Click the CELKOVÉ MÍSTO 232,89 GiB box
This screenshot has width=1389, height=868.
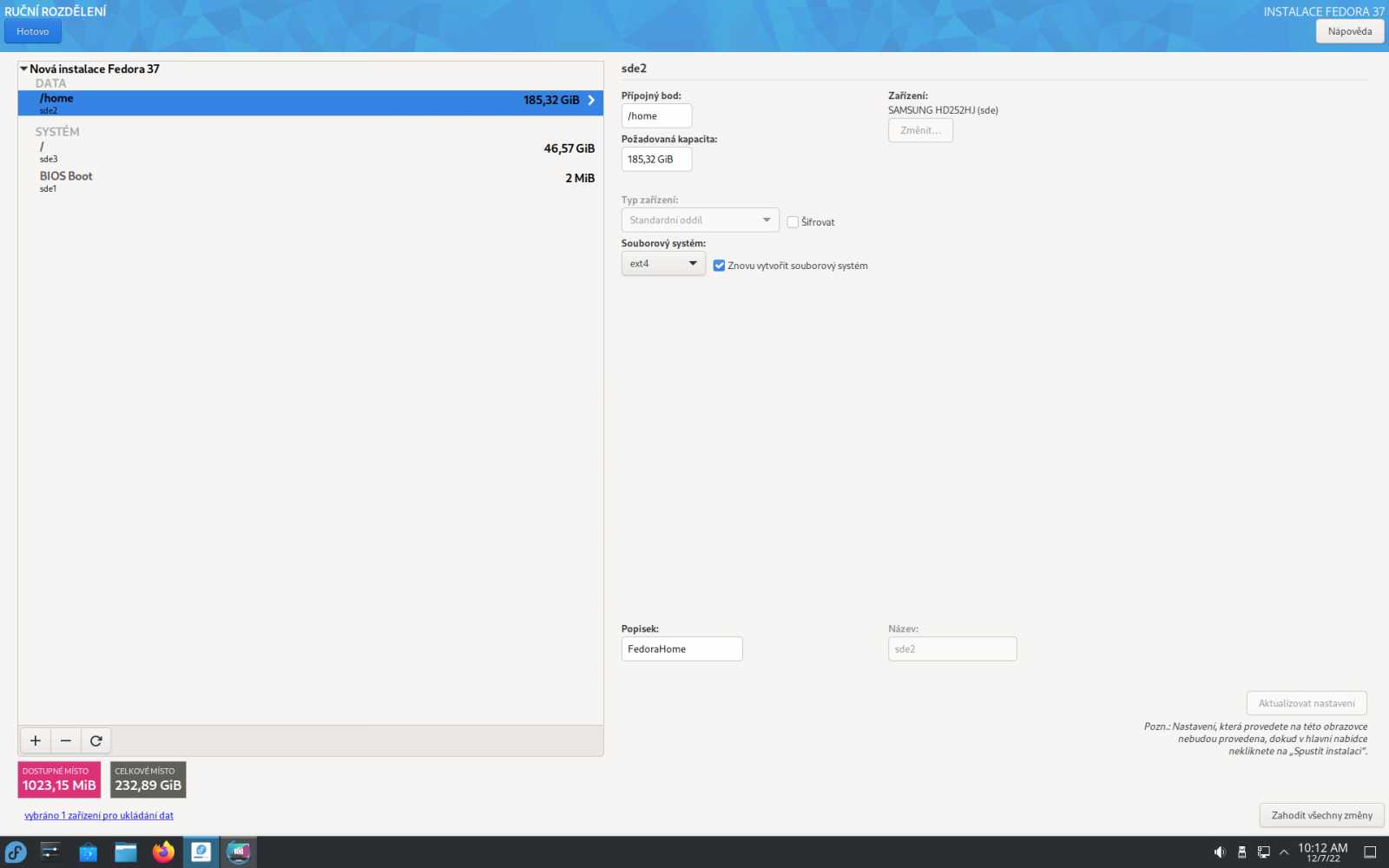pyautogui.click(x=148, y=779)
